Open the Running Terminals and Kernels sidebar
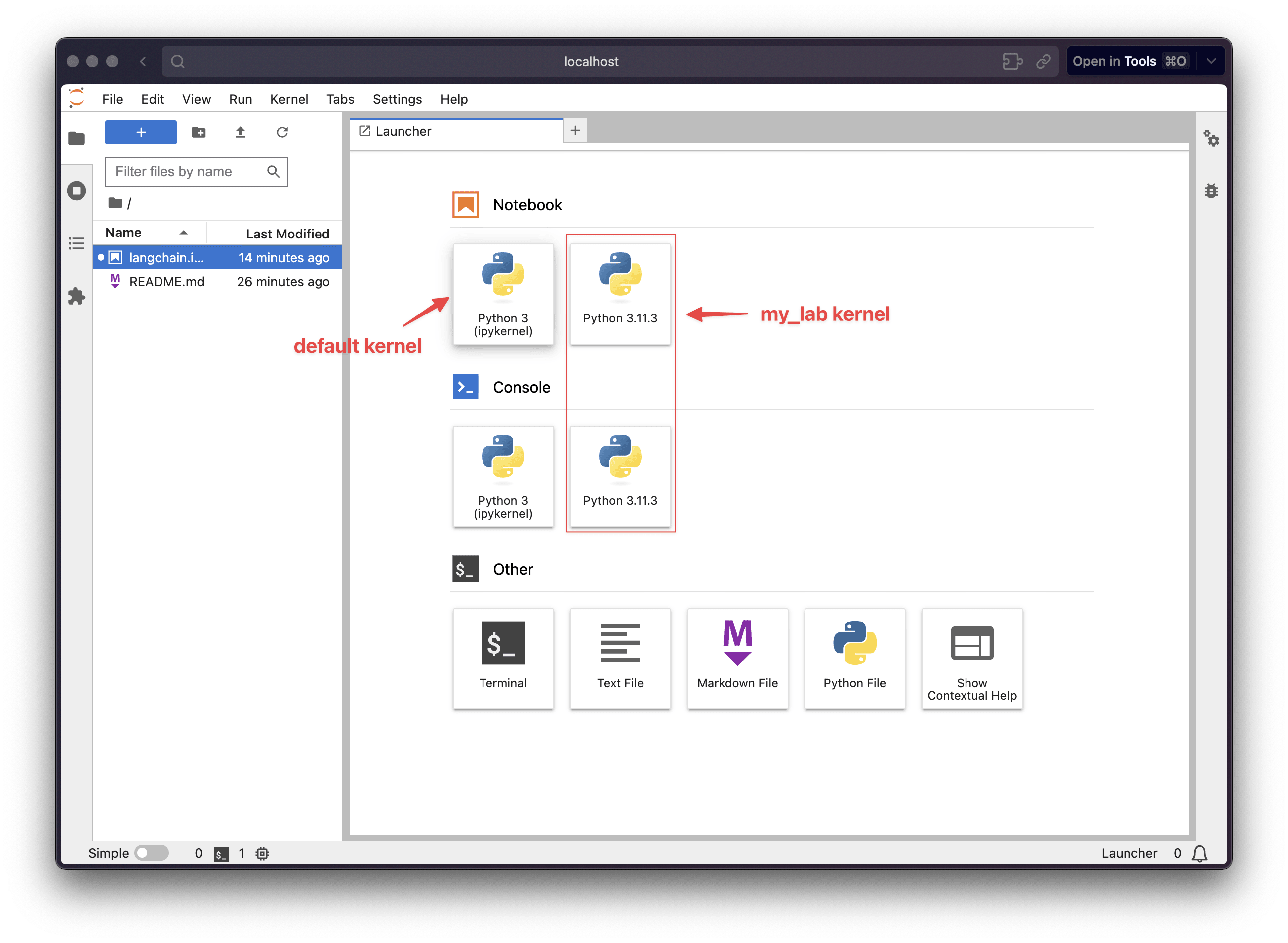This screenshot has height=943, width=1288. coord(77,191)
